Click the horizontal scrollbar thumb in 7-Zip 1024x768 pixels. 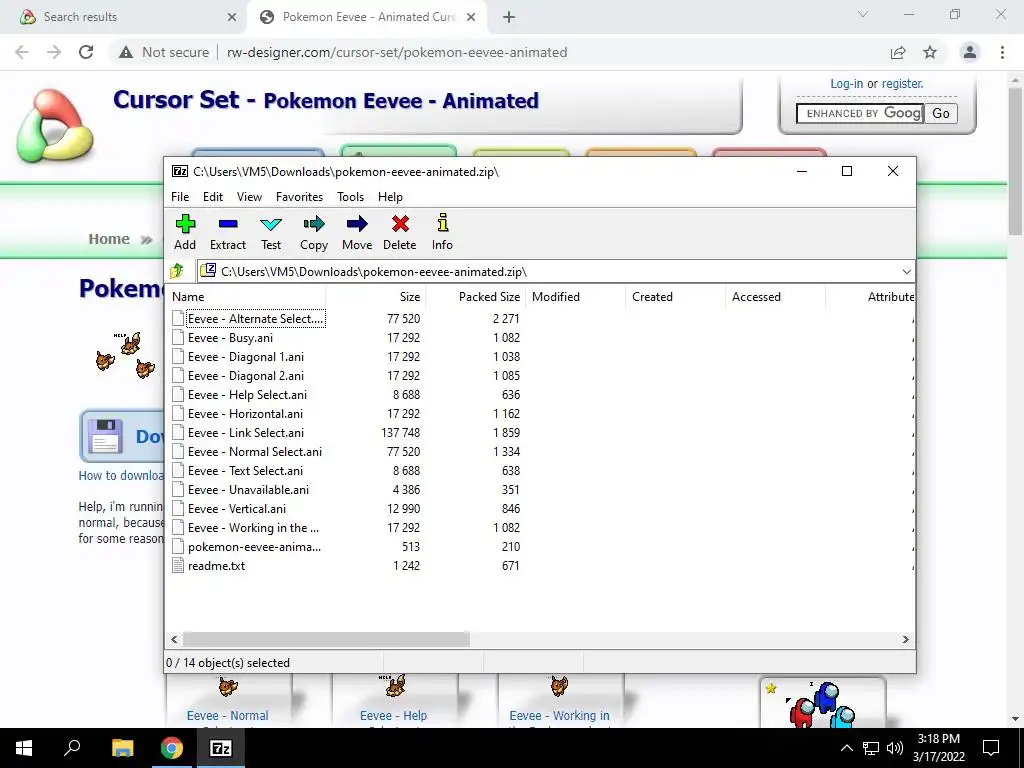click(x=326, y=639)
